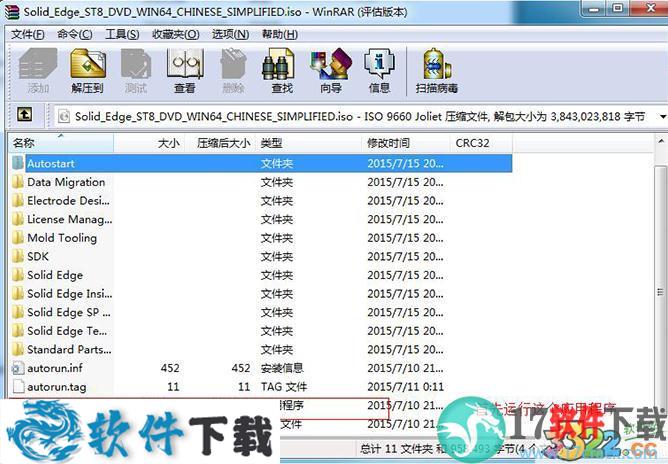Select the autorun.tag file name
The width and height of the screenshot is (668, 464).
[x=57, y=386]
